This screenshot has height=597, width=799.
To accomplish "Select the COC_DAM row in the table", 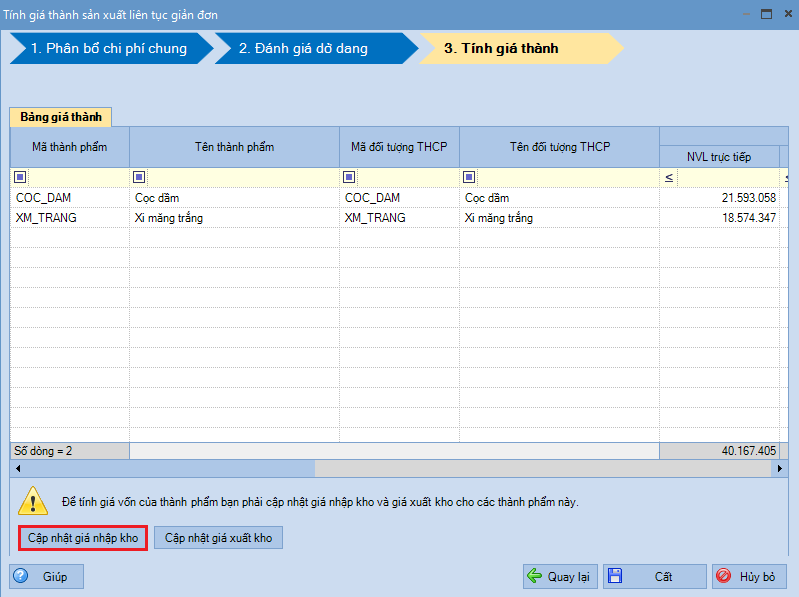I will click(x=70, y=198).
